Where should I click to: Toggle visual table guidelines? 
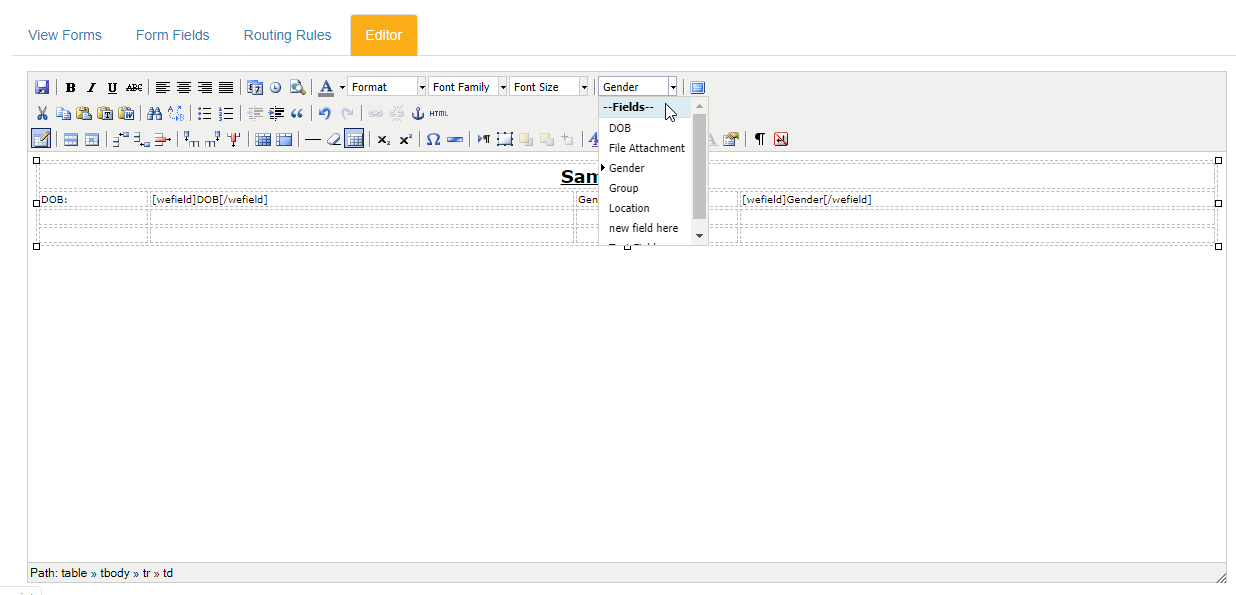[354, 139]
